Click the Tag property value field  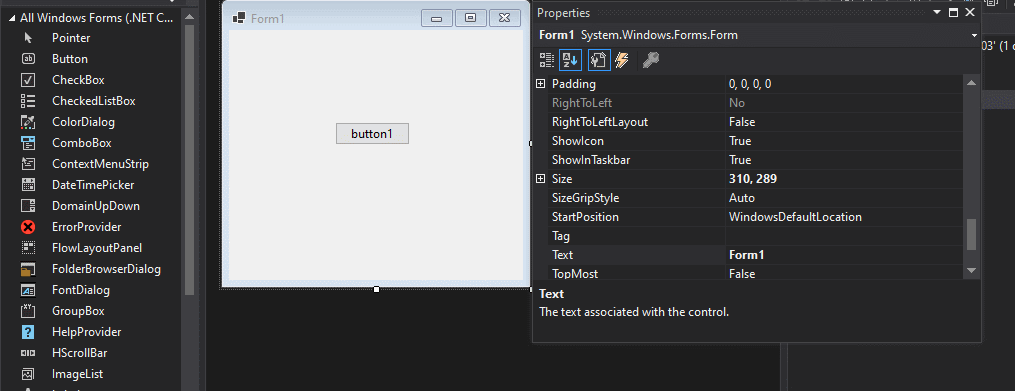(844, 236)
